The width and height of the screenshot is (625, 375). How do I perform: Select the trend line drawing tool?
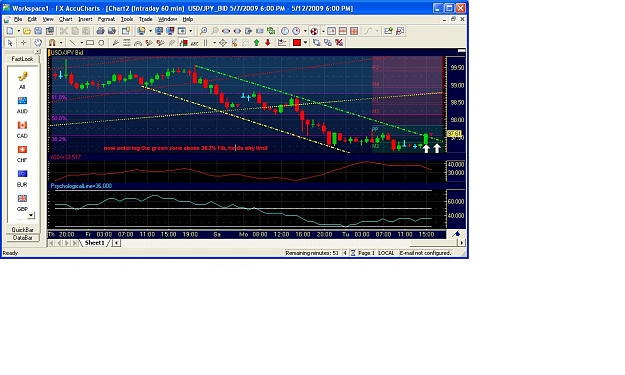pyautogui.click(x=72, y=43)
